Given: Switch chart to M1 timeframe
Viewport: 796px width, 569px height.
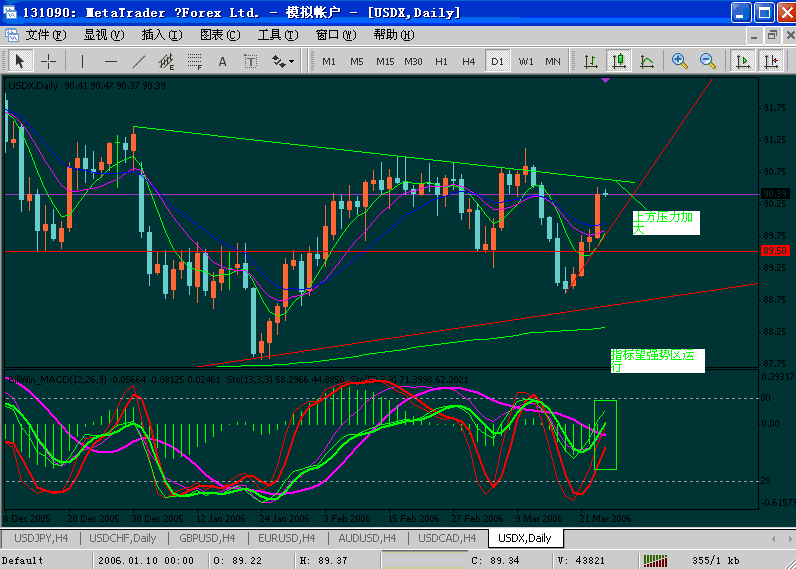Looking at the screenshot, I should (329, 61).
